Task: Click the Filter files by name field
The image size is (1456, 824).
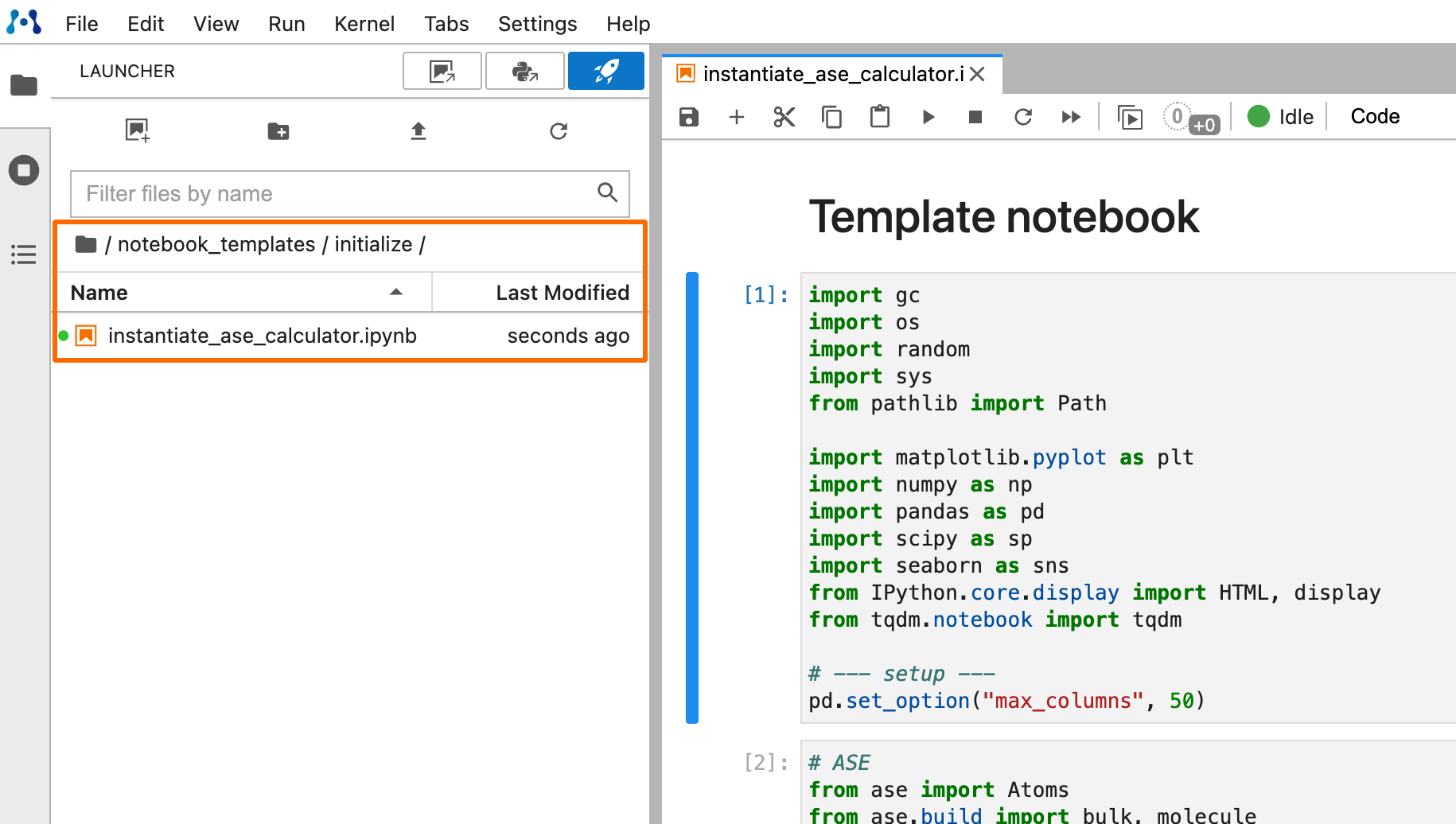Action: pyautogui.click(x=350, y=193)
